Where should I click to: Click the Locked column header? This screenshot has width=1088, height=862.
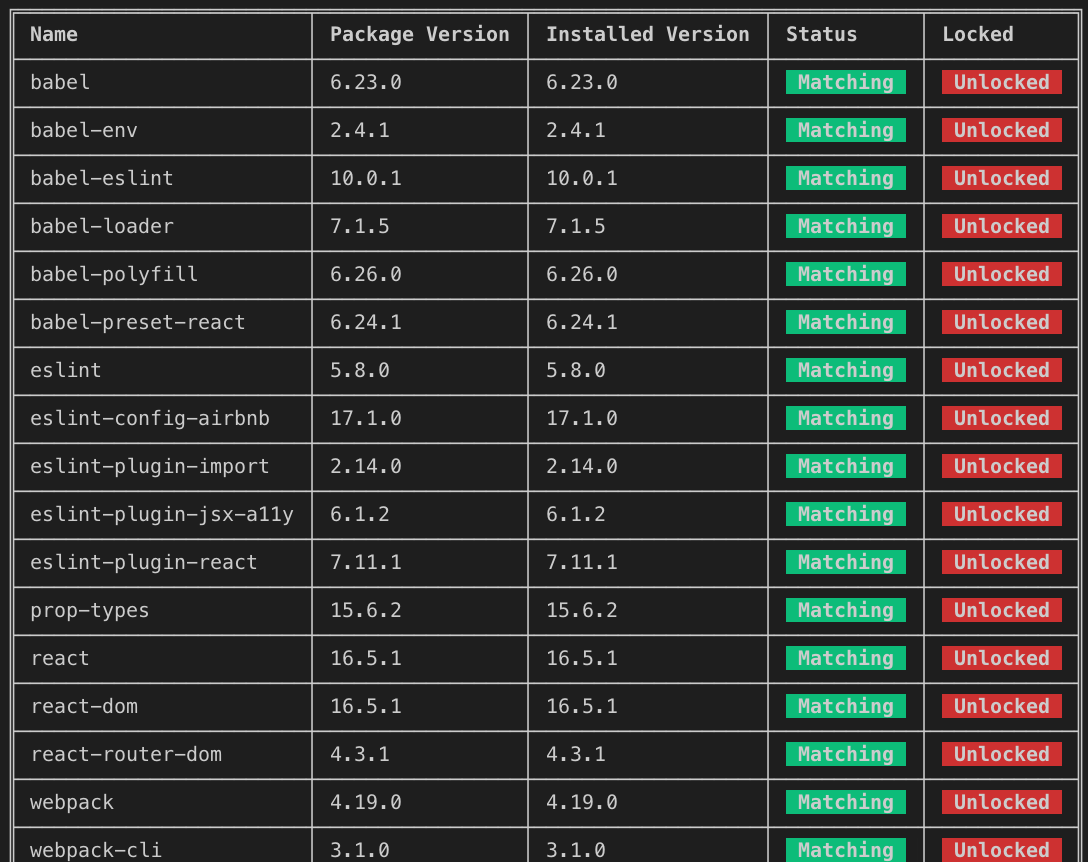coord(978,34)
